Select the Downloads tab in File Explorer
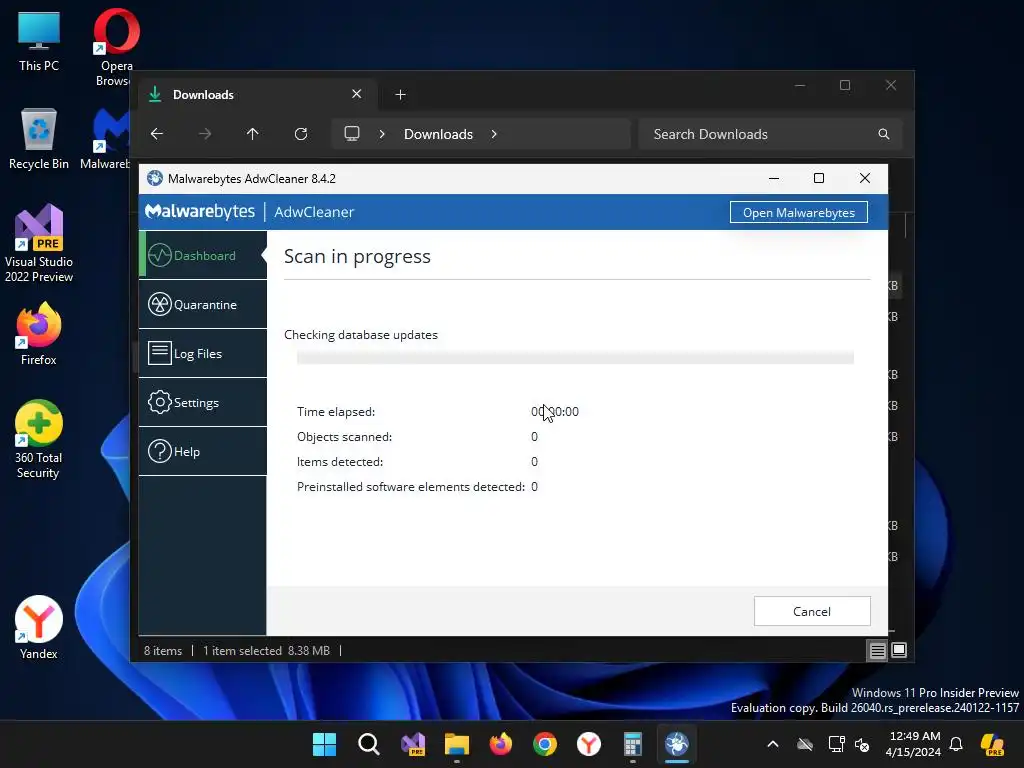 point(255,95)
